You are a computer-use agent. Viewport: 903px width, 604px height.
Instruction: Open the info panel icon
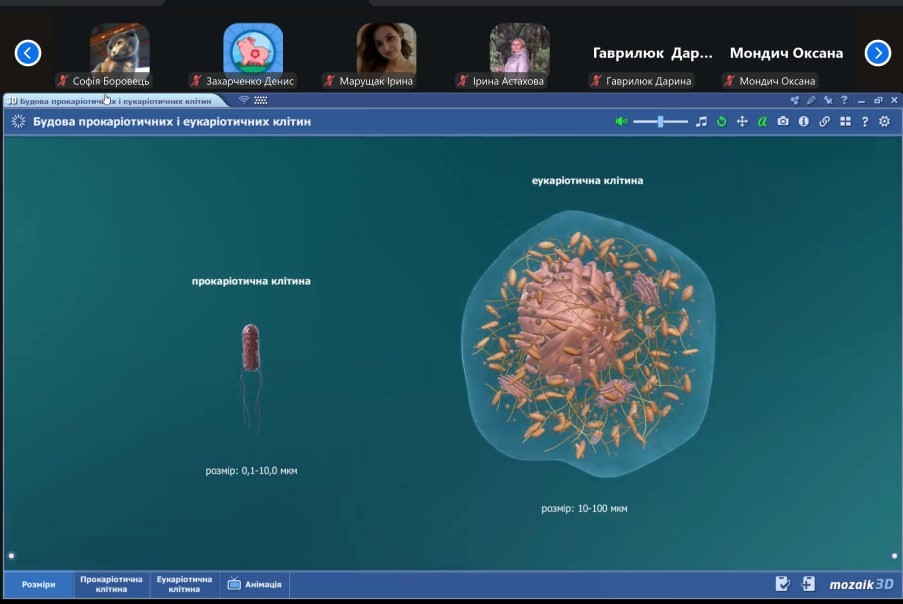pos(803,121)
